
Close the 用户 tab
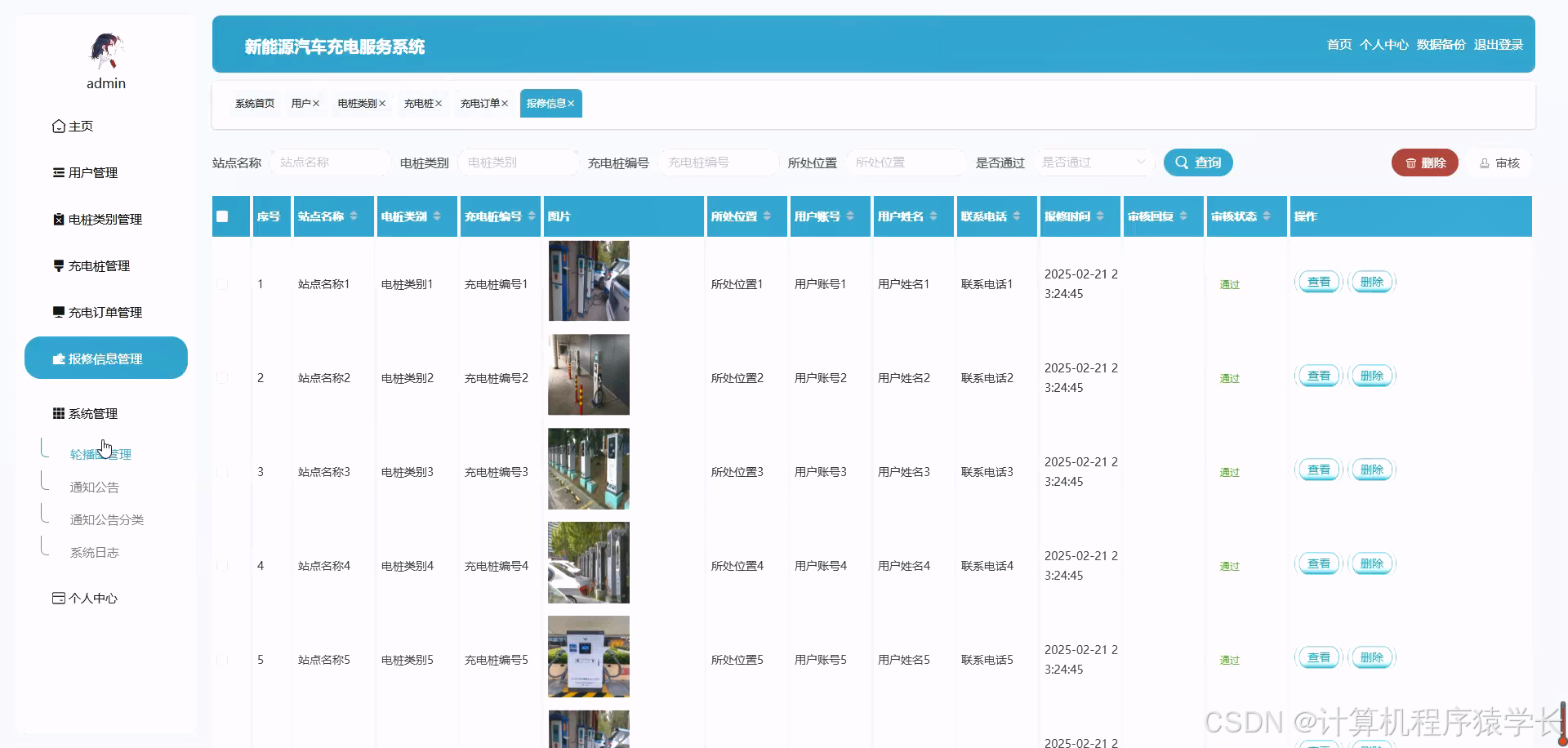[x=316, y=103]
